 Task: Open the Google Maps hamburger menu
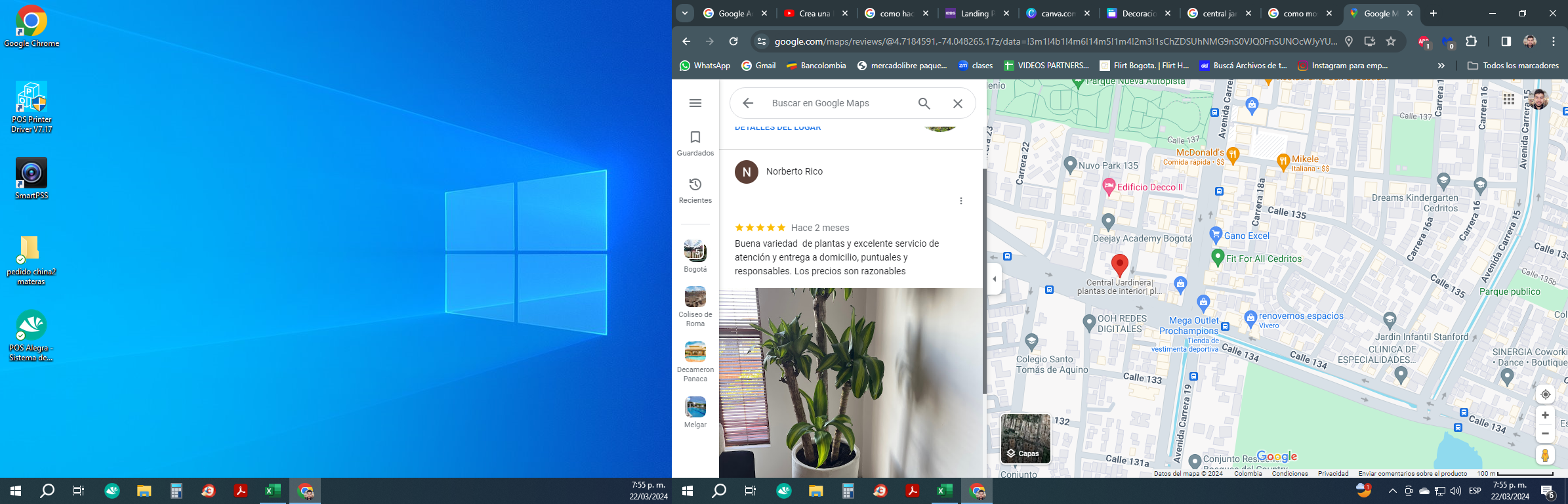[x=695, y=103]
